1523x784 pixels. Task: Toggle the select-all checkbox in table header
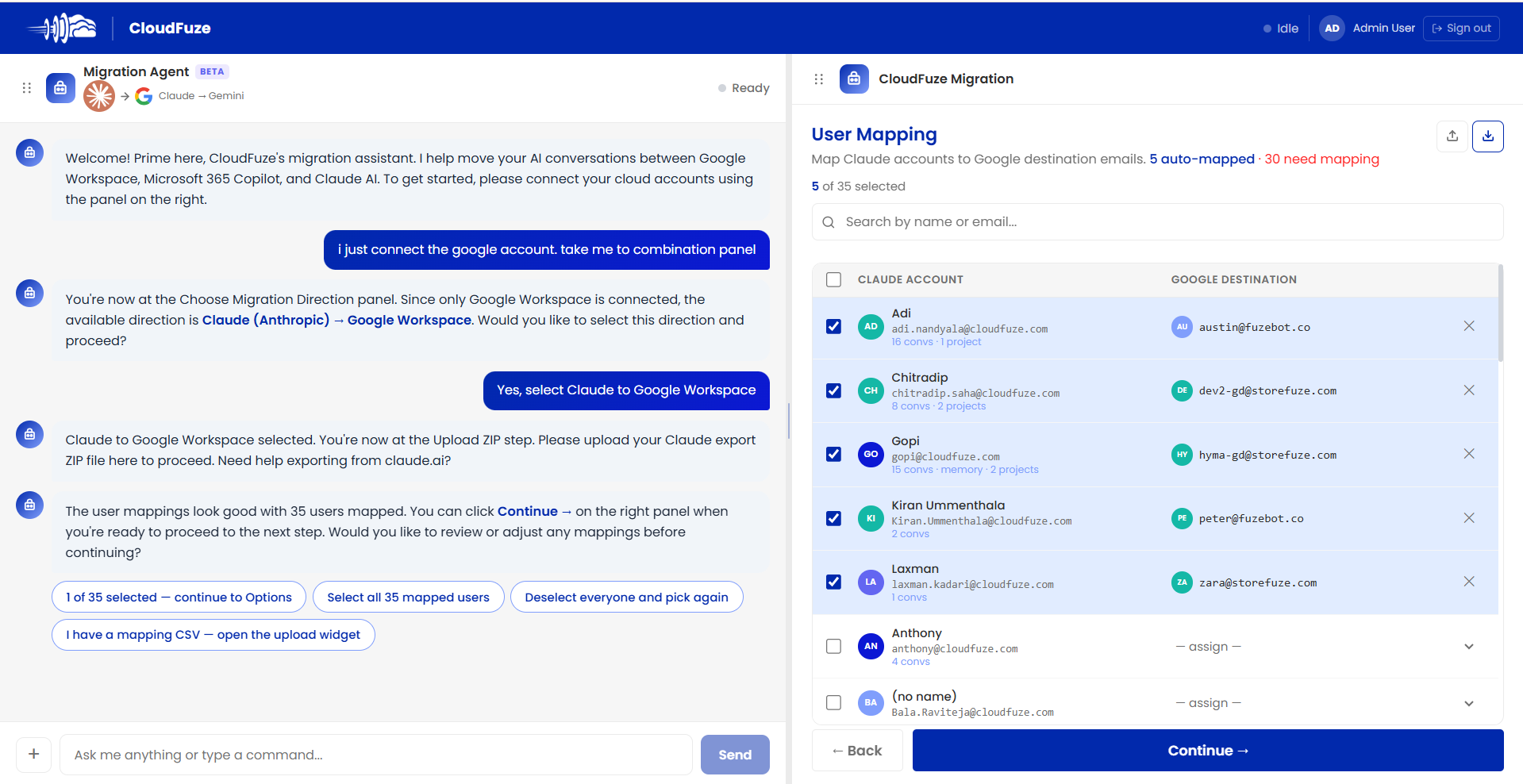click(833, 279)
